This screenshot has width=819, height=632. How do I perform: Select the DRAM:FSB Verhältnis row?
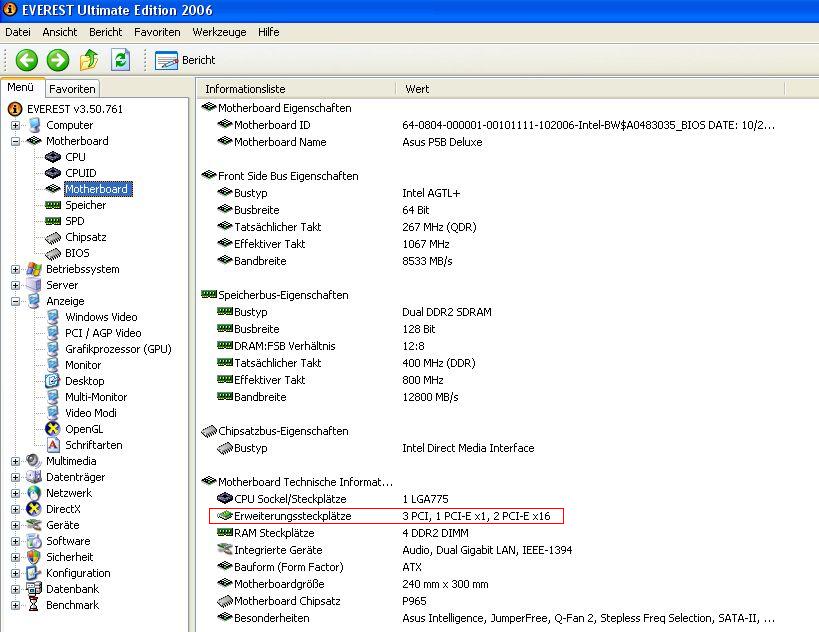[x=320, y=346]
